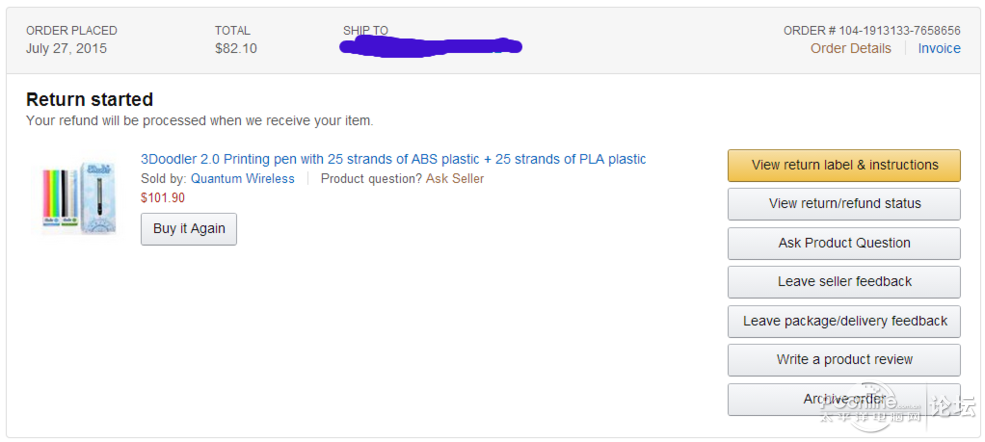985x442 pixels.
Task: Open the Invoice link
Action: 939,48
